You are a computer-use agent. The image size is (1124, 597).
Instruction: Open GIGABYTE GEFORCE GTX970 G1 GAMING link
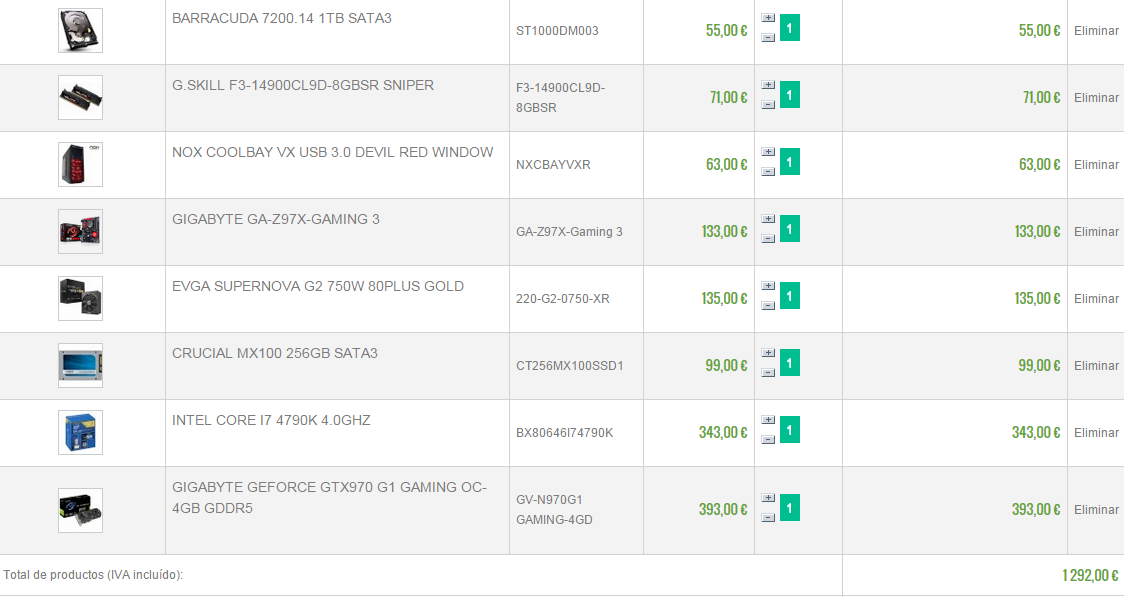coord(329,497)
